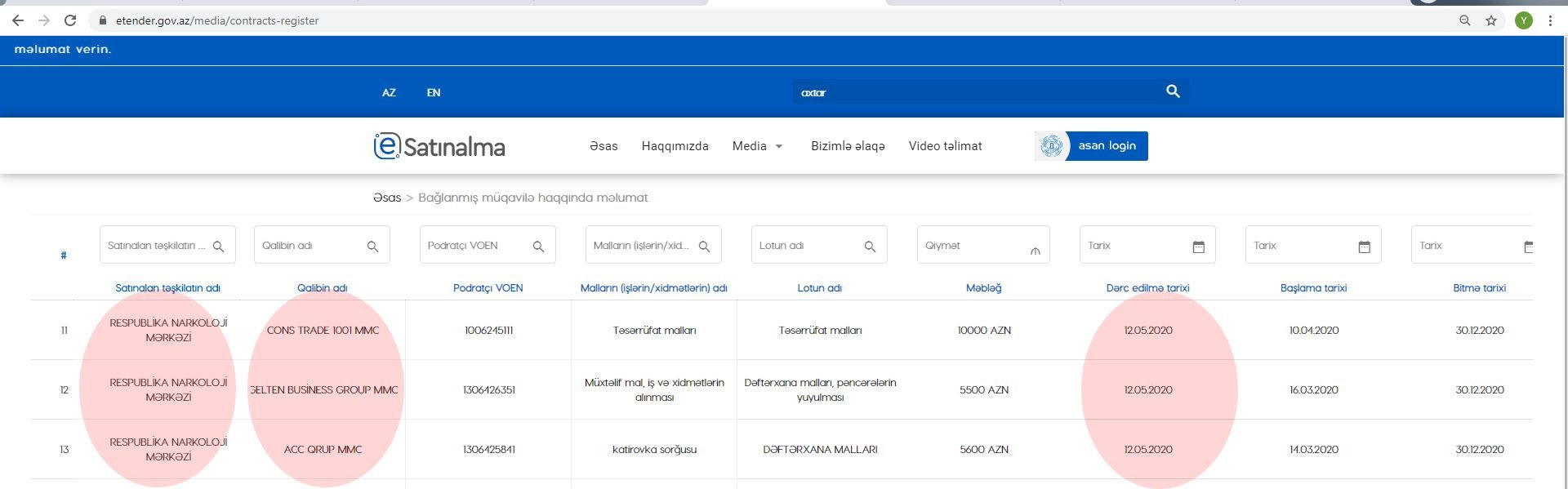Select the 5600 AZN amount cell
The width and height of the screenshot is (1568, 489).
pyautogui.click(x=984, y=450)
